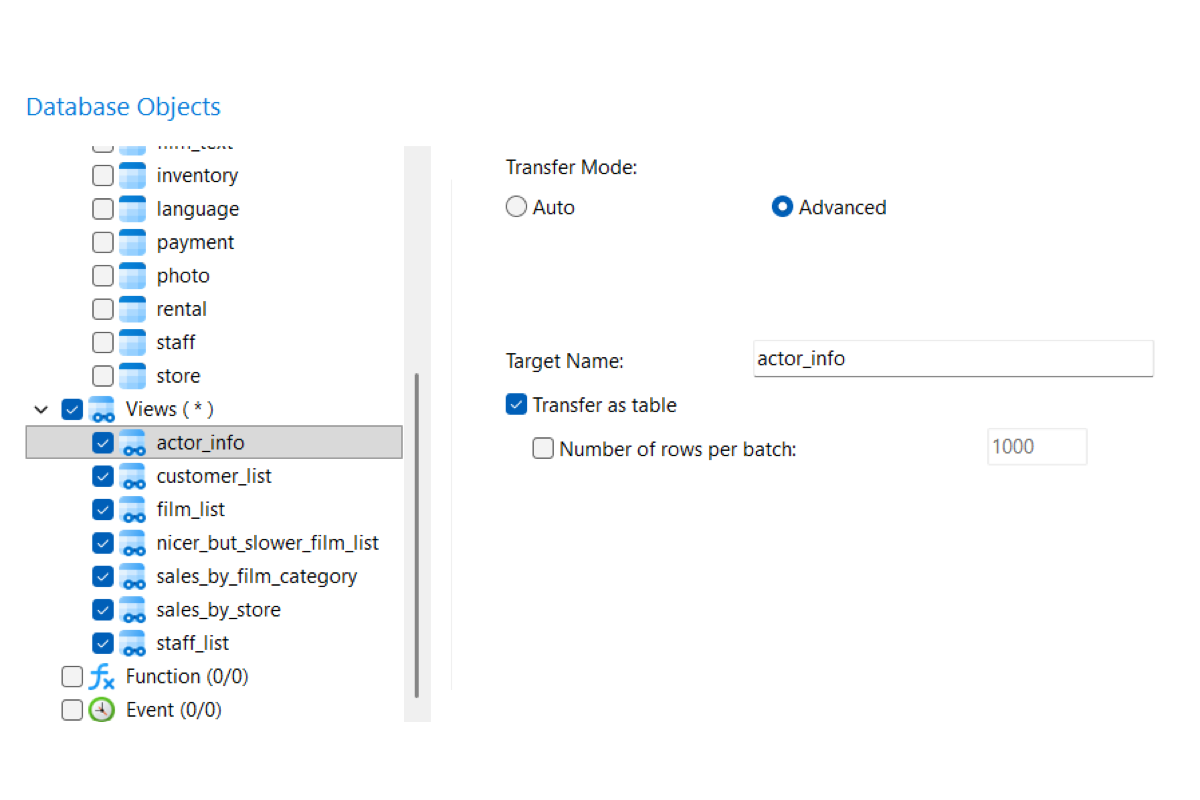Click the actor_info view icon
1200x800 pixels.
[132, 442]
